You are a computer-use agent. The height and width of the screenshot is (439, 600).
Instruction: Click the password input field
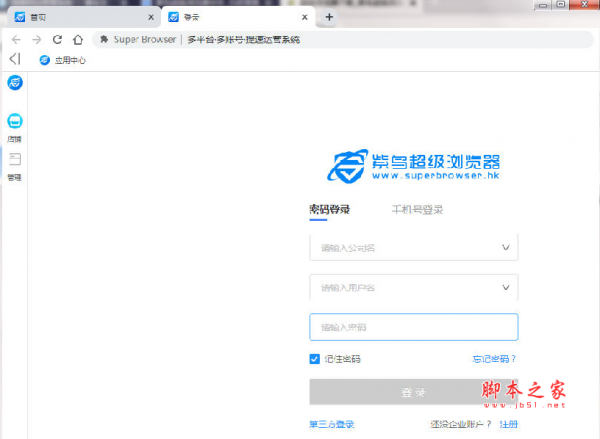[x=414, y=327]
